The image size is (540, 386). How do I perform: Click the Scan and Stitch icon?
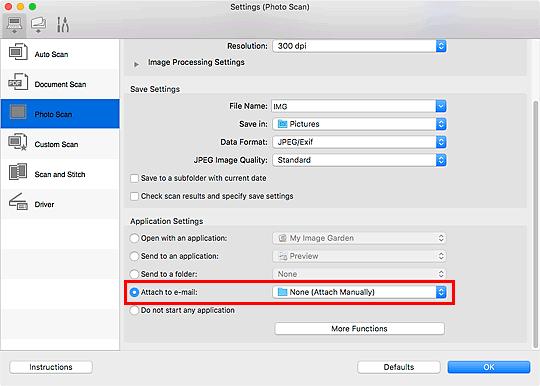click(18, 172)
